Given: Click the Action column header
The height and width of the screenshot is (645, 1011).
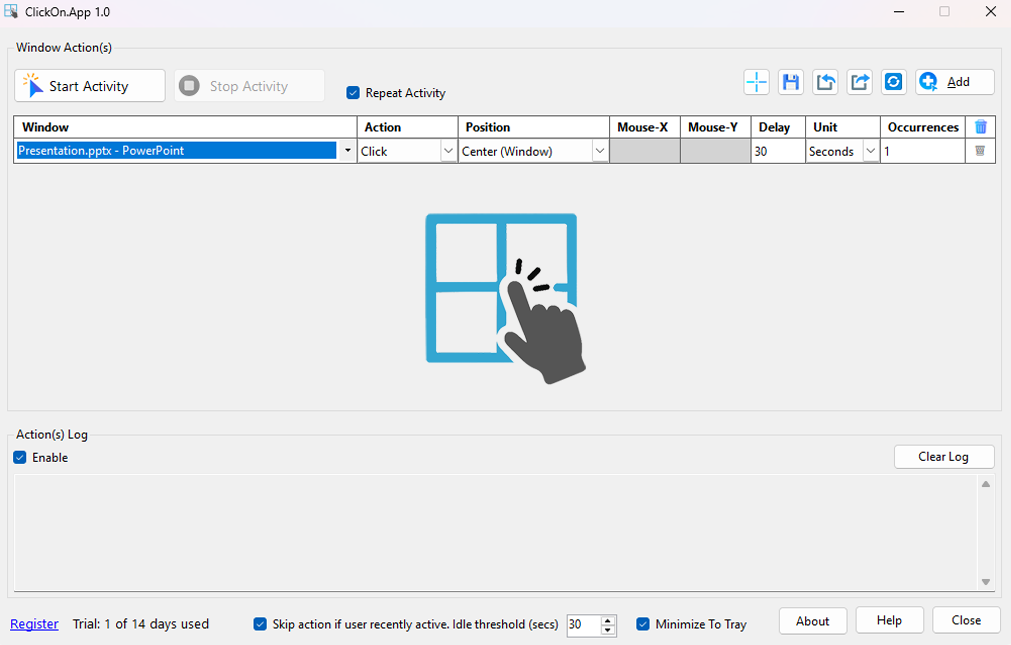Looking at the screenshot, I should pos(407,127).
